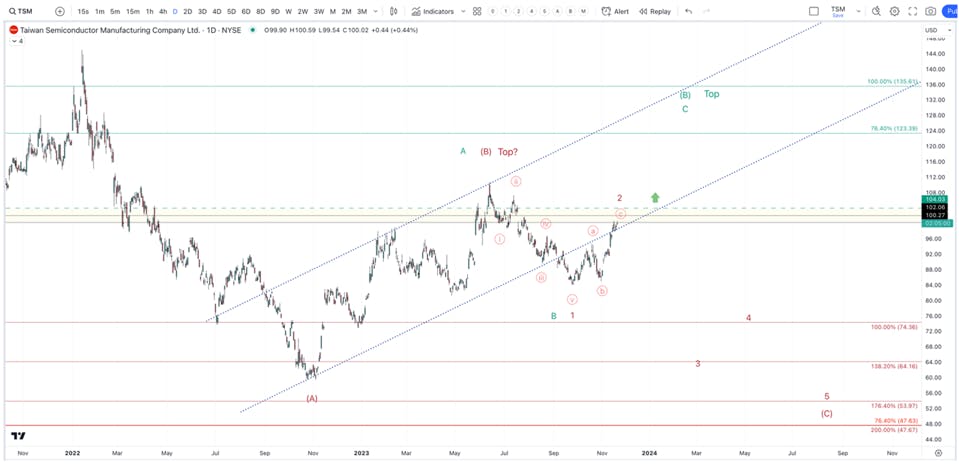This screenshot has width=959, height=464.
Task: Select the active D daily timeframe
Action: tap(175, 11)
